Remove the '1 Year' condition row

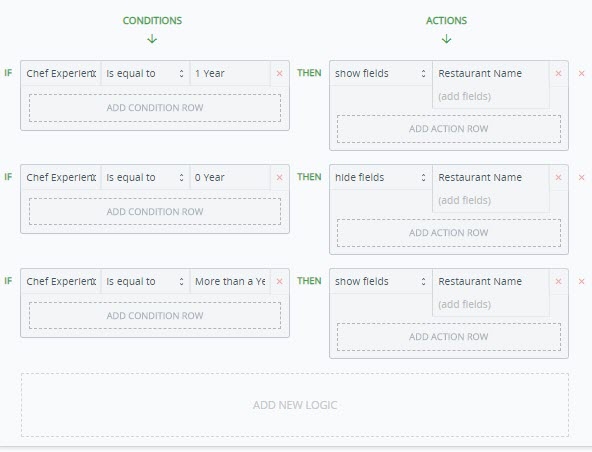(279, 74)
